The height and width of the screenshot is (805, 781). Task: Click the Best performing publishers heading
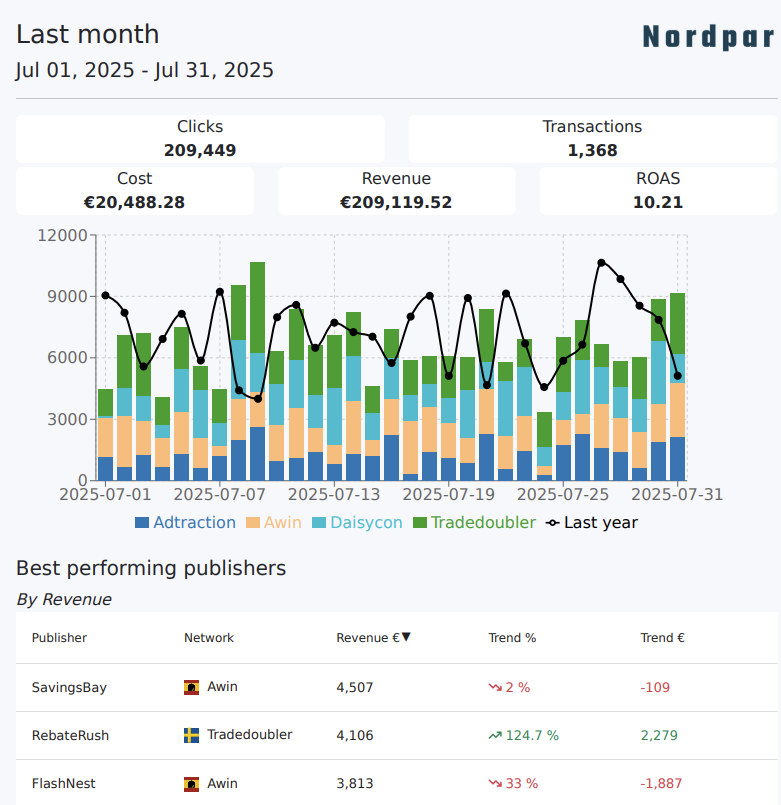pyautogui.click(x=151, y=568)
